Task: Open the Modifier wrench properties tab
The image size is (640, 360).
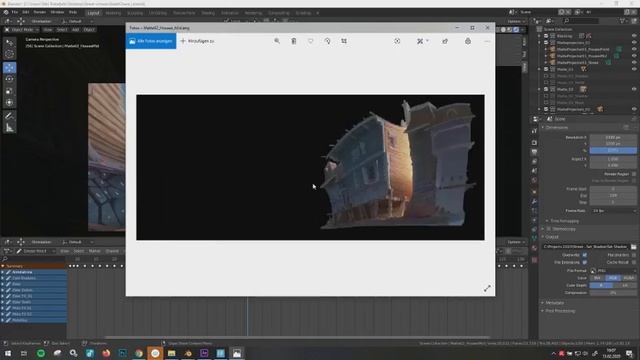Action: (x=534, y=201)
